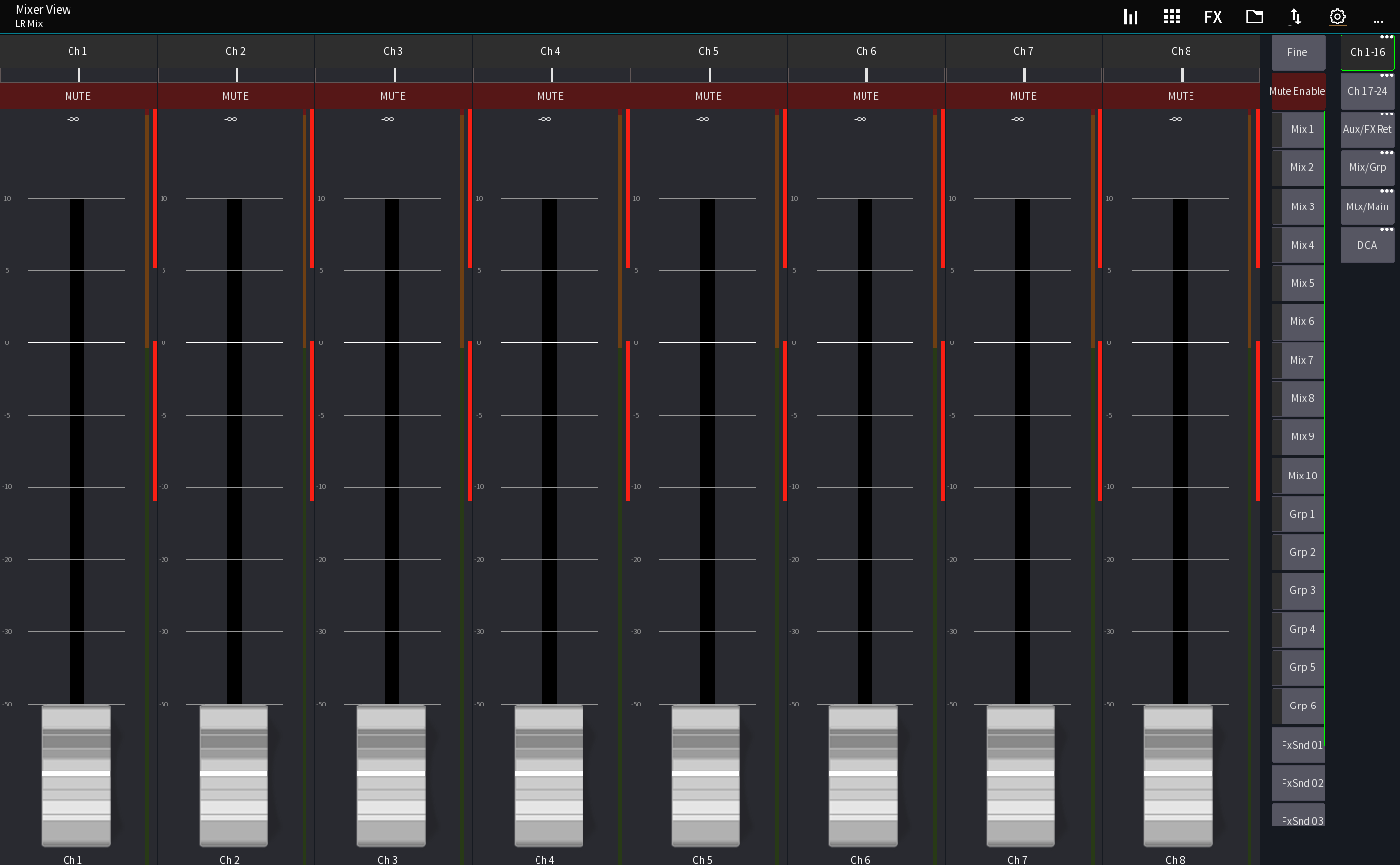Click the Ch 3 fader handle
This screenshot has height=865, width=1400.
coord(391,776)
